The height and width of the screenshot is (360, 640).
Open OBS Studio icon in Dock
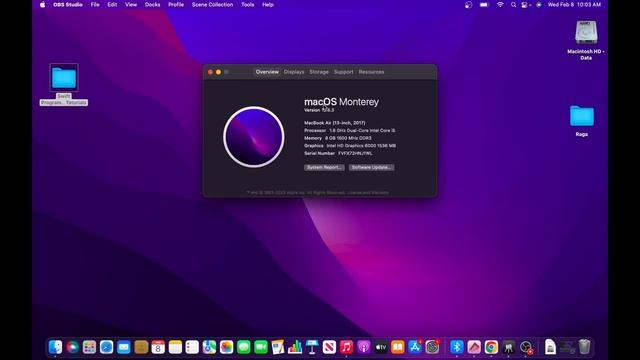click(x=526, y=347)
